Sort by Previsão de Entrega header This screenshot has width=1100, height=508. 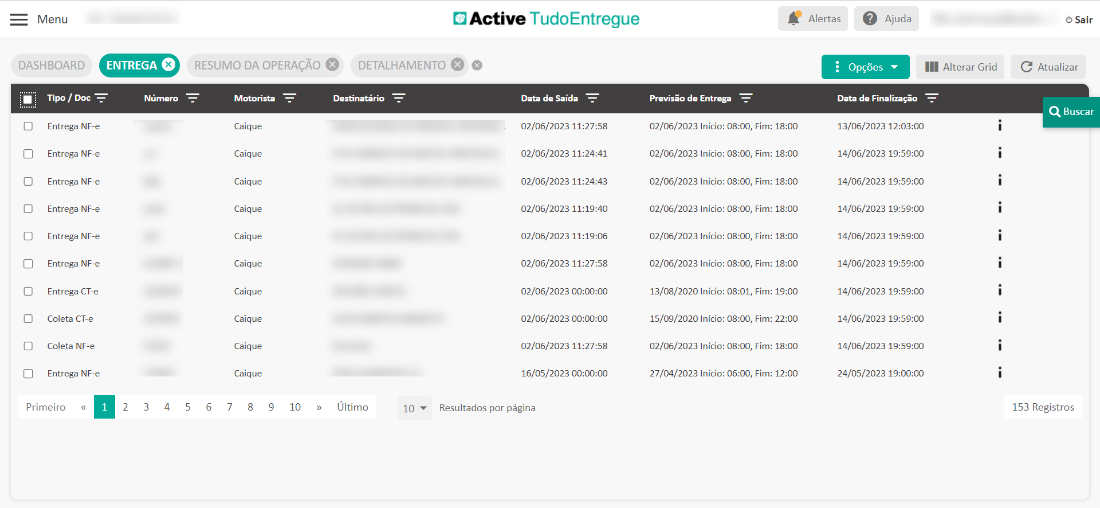690,98
